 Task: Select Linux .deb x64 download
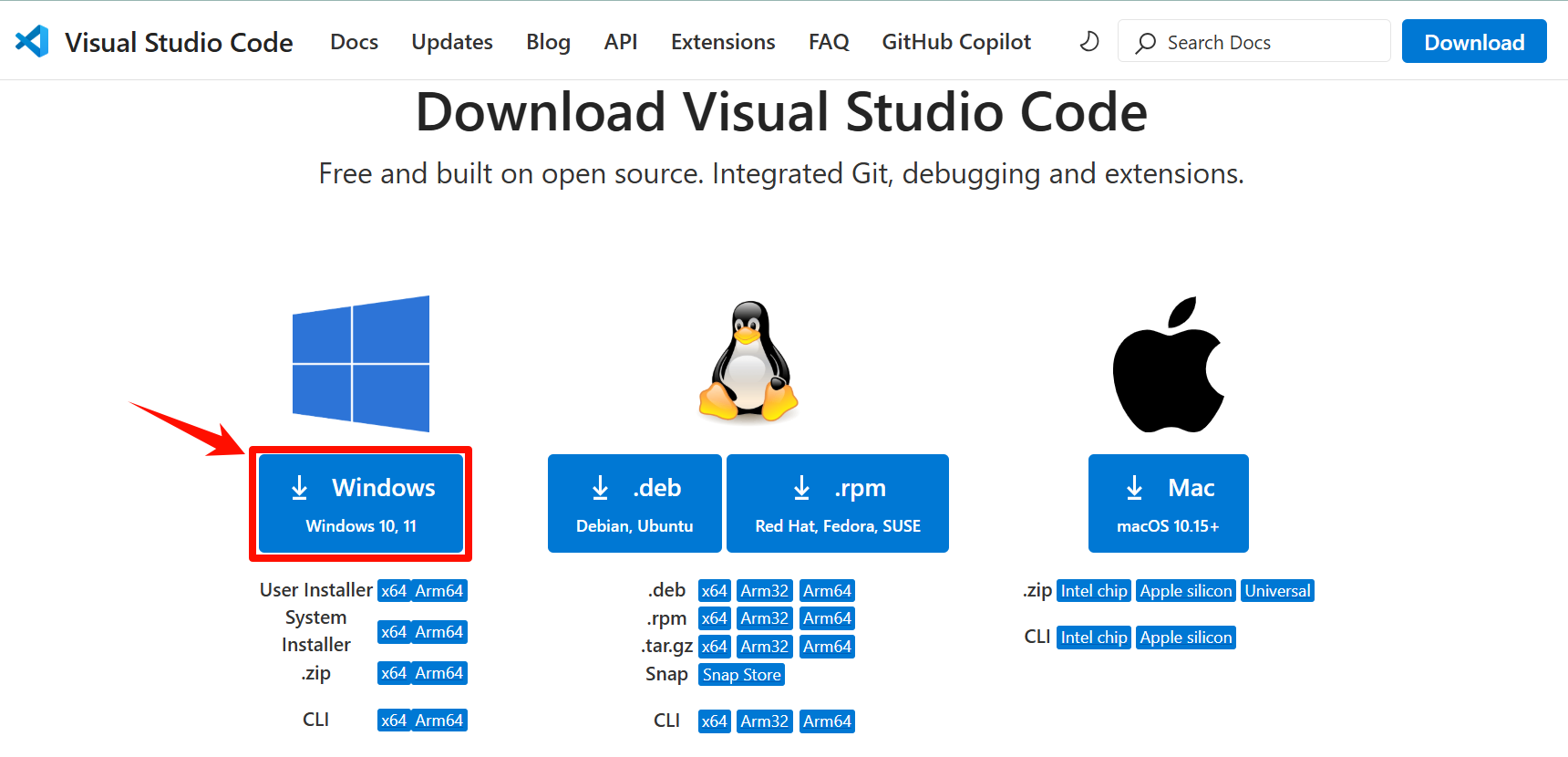click(715, 591)
